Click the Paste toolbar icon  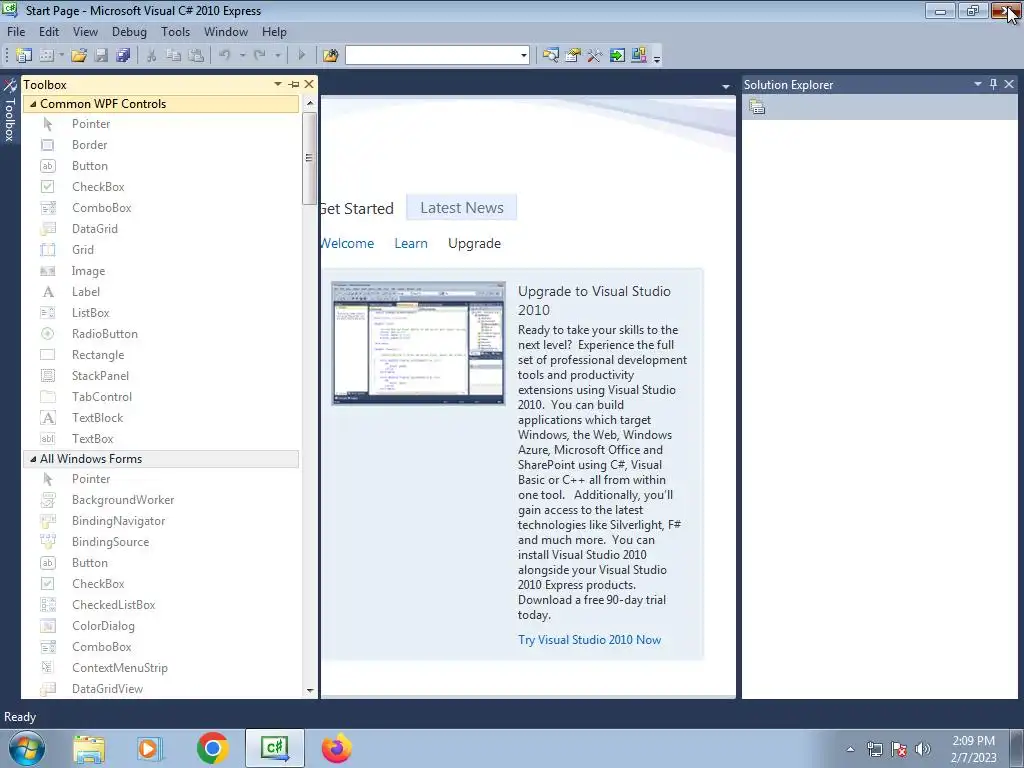pyautogui.click(x=196, y=56)
